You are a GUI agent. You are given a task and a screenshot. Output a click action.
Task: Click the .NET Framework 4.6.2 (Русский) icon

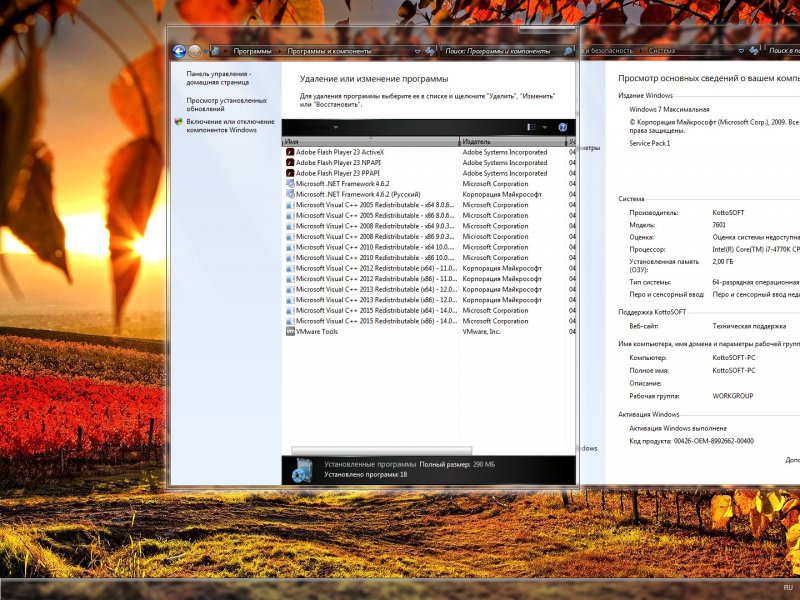[290, 194]
